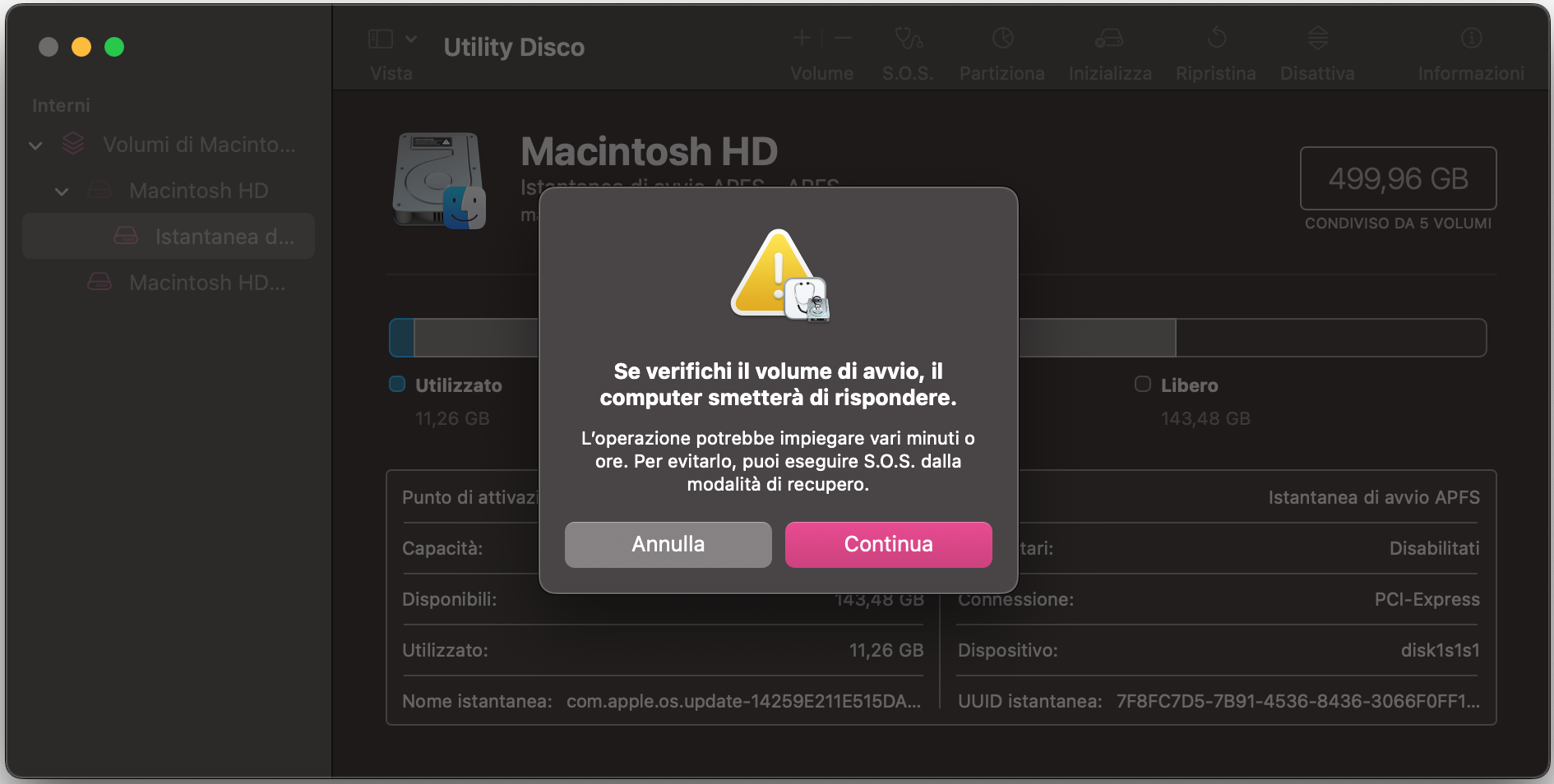Image resolution: width=1554 pixels, height=784 pixels.
Task: Click the Libero legend swatch
Action: point(1142,385)
